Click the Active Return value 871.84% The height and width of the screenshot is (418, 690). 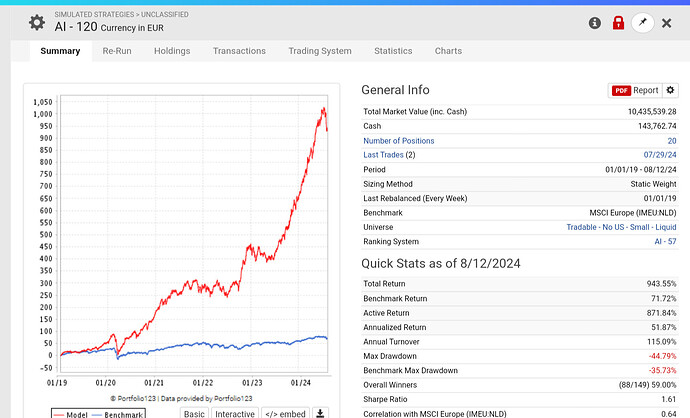[x=661, y=313]
